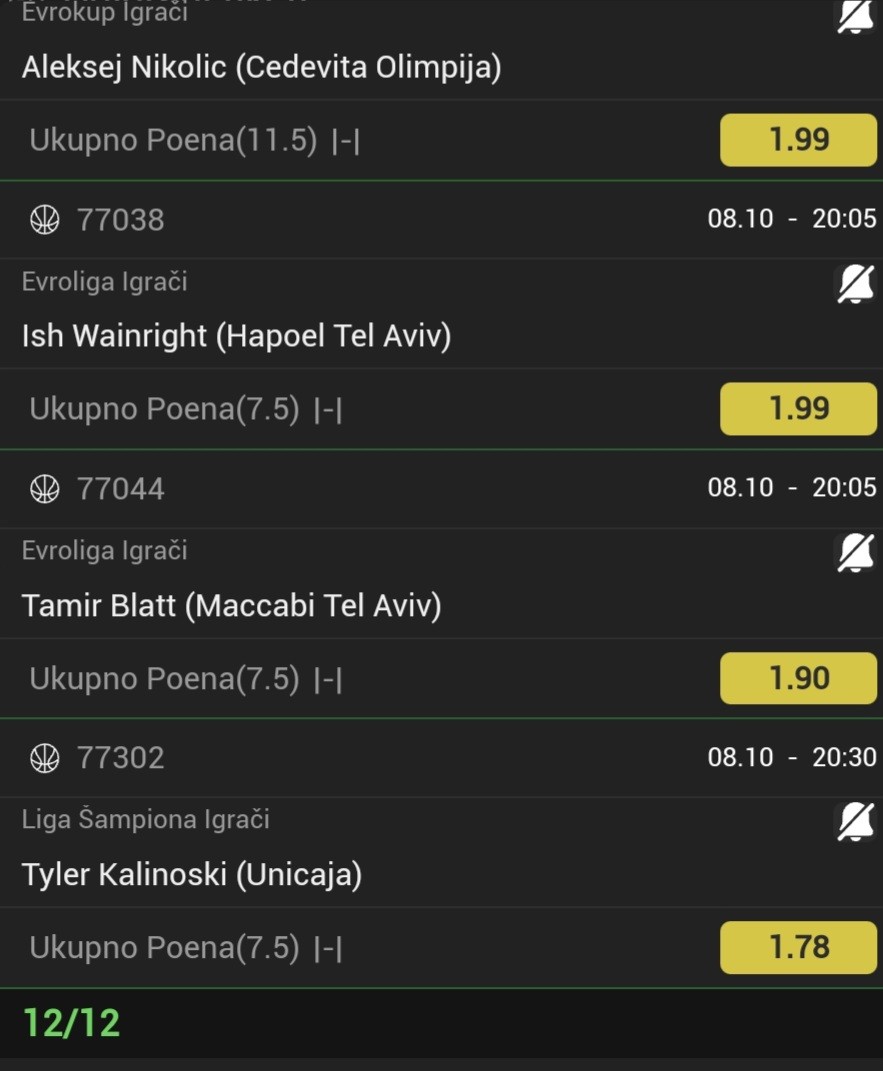Toggle notification bell for Aleksej Nikolic
Screen dimensions: 883x1071
(x=854, y=17)
